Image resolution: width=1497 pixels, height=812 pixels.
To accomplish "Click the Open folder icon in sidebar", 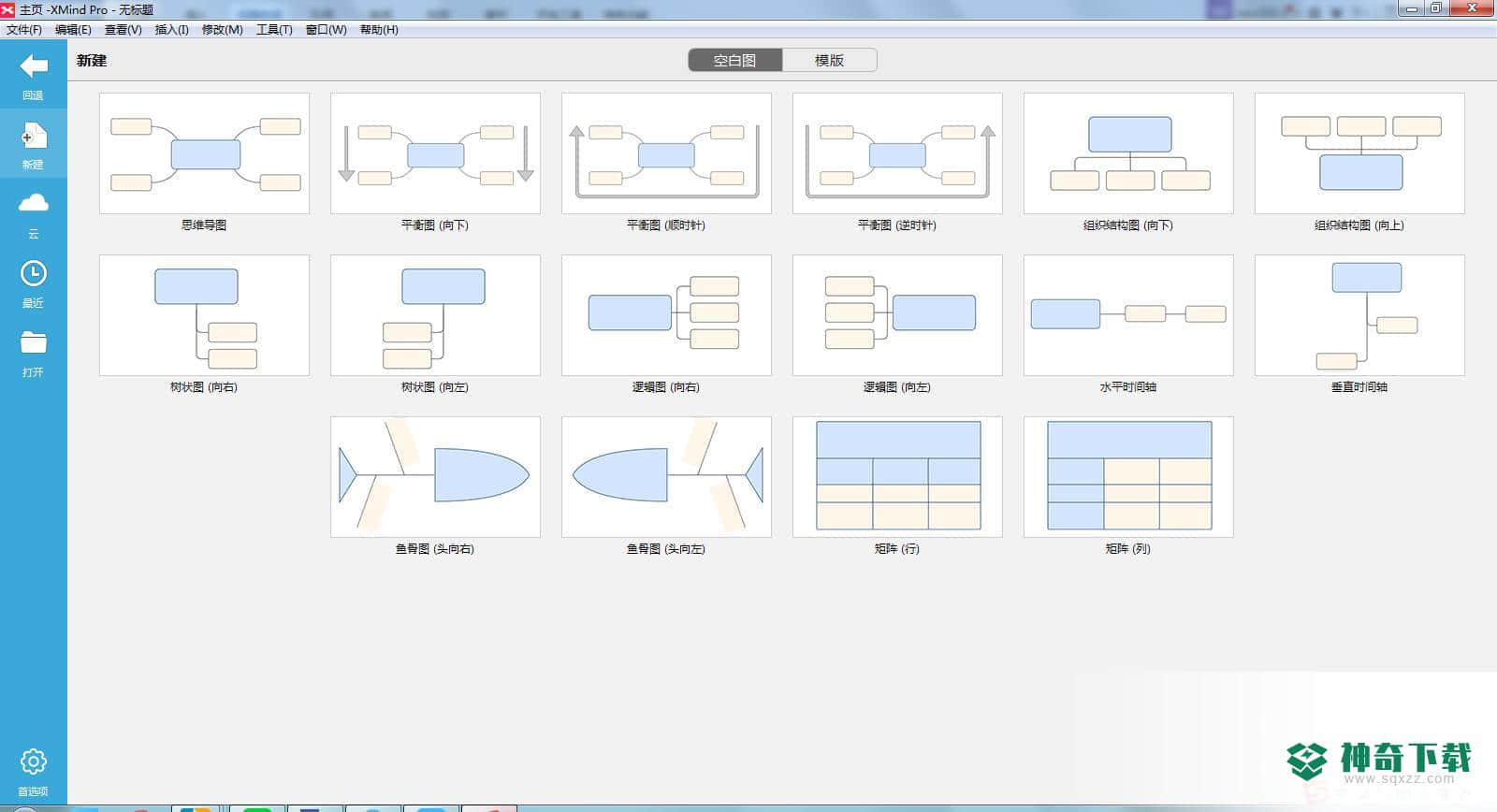I will 34,342.
